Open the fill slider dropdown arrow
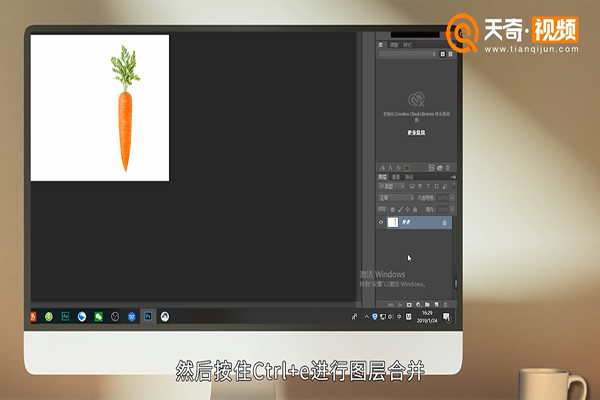Image resolution: width=600 pixels, height=400 pixels. tap(452, 209)
